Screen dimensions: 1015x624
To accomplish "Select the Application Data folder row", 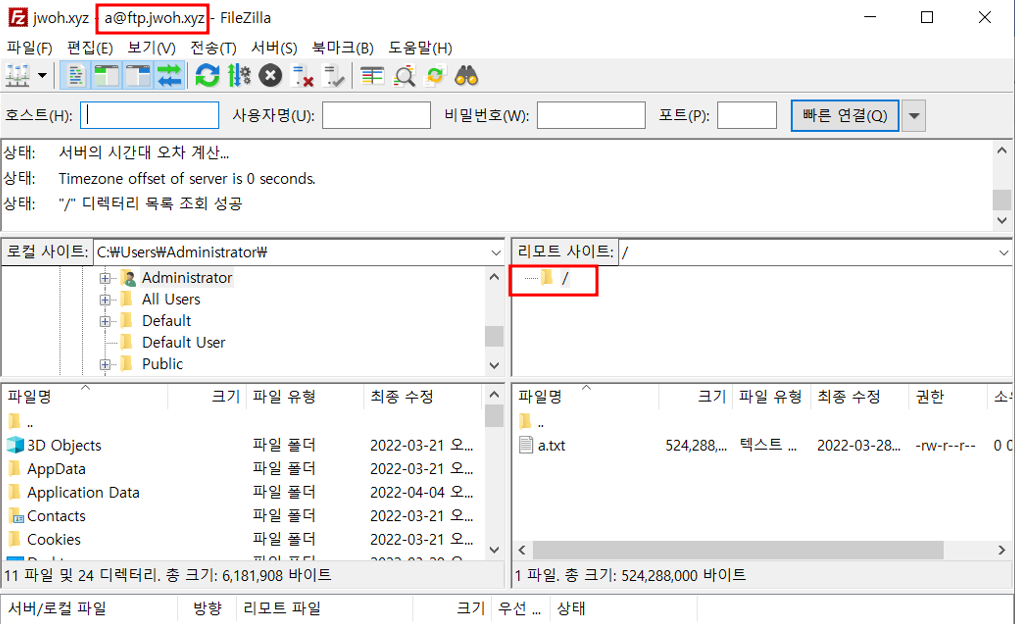I will pos(242,493).
